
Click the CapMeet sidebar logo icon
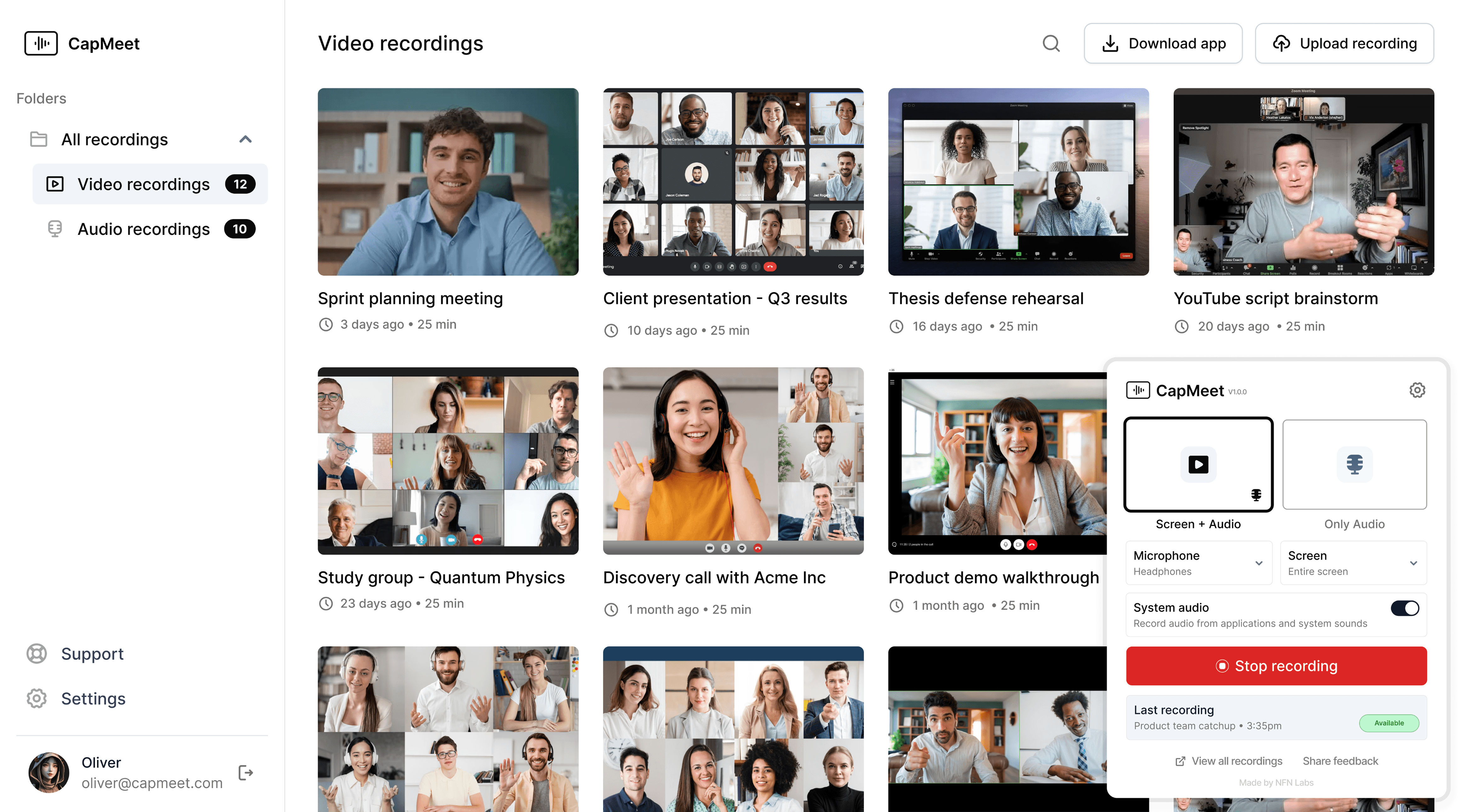41,43
